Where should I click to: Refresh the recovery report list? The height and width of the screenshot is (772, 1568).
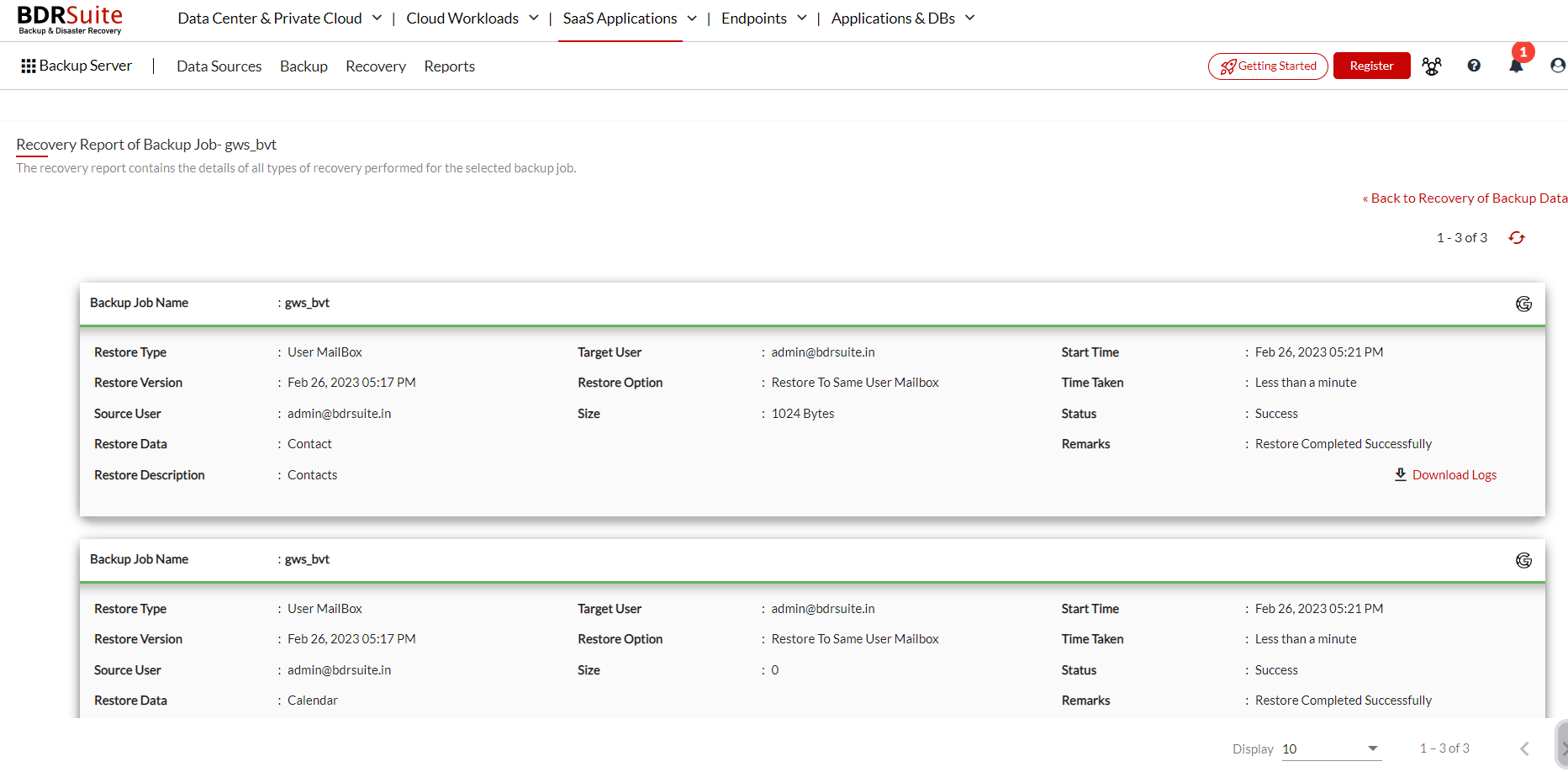pos(1517,238)
